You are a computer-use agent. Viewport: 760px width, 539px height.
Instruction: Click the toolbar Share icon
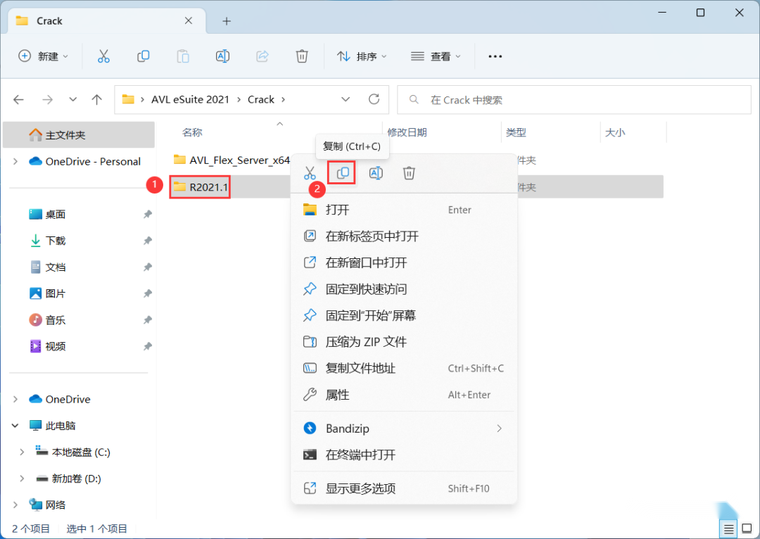point(262,56)
